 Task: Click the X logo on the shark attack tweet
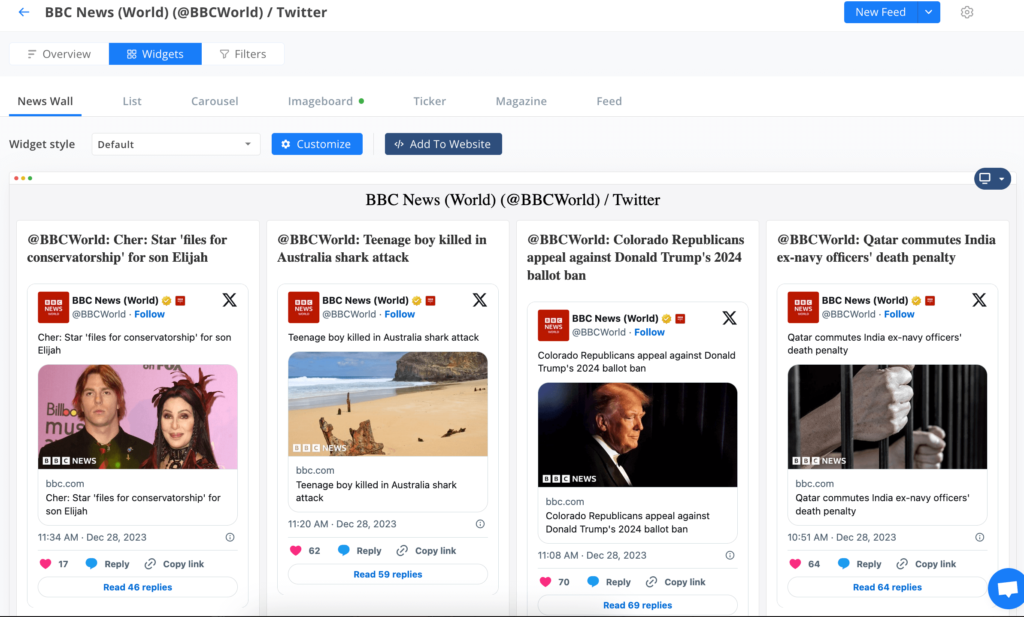[479, 300]
